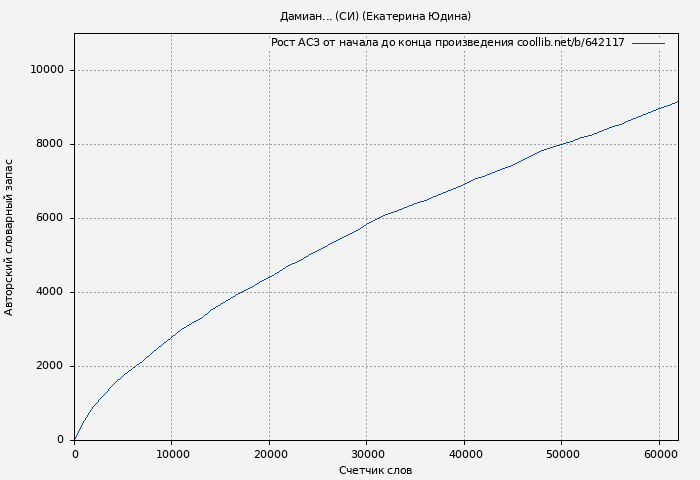Screen dimensions: 700x480
Task: Click the y-axis tick label 4000
Action: 51,292
